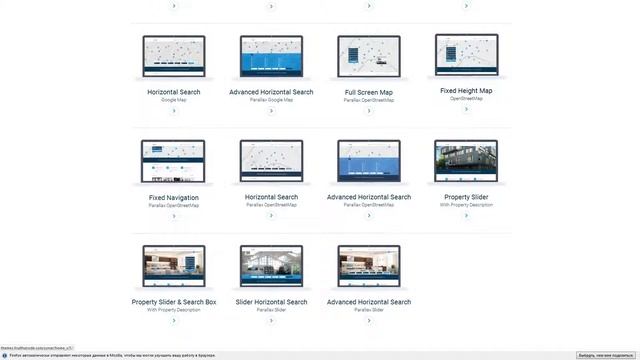Click 'Google Map' subtitle under Horizontal Search
This screenshot has height=360, width=640.
tap(174, 100)
